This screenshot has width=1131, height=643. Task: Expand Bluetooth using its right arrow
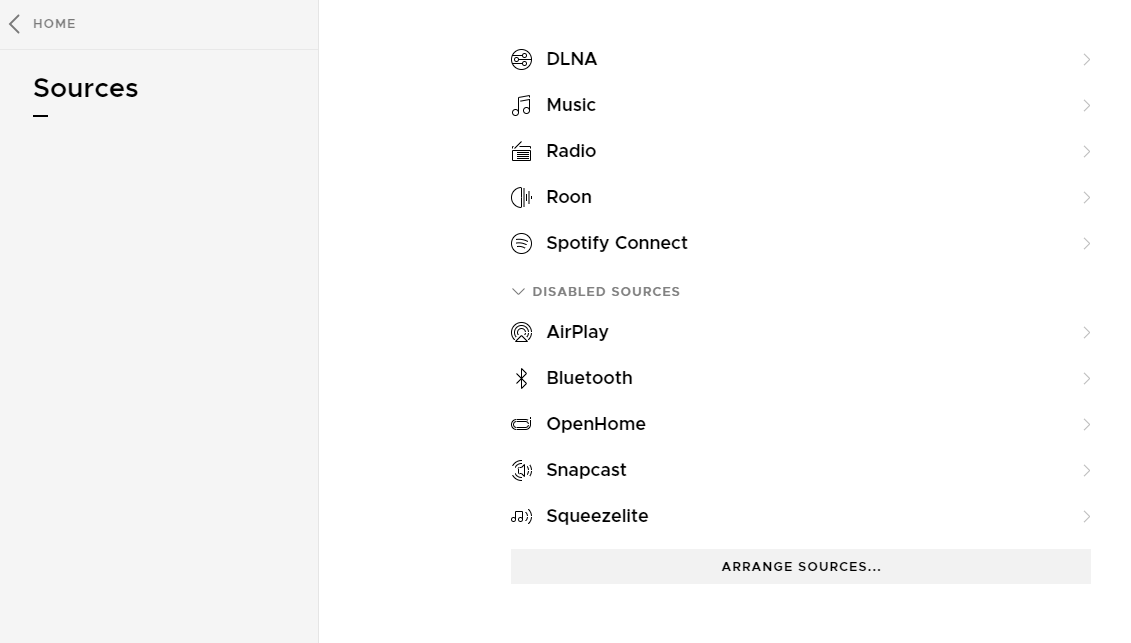point(1086,379)
